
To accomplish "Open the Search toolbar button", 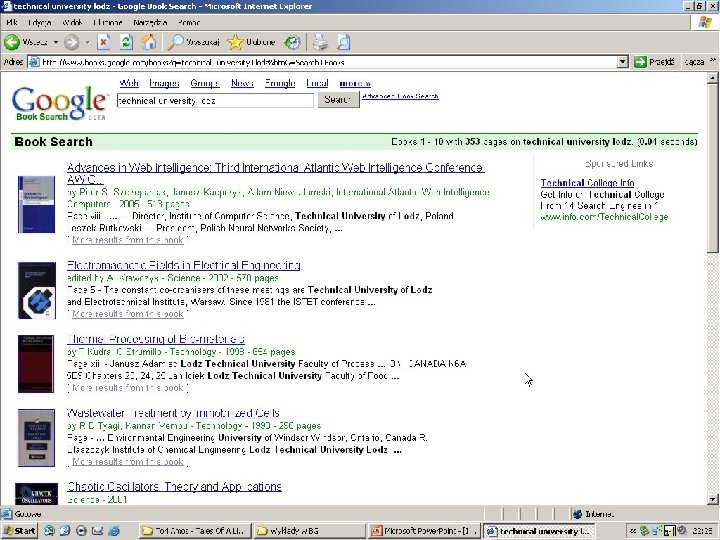I will pos(193,42).
